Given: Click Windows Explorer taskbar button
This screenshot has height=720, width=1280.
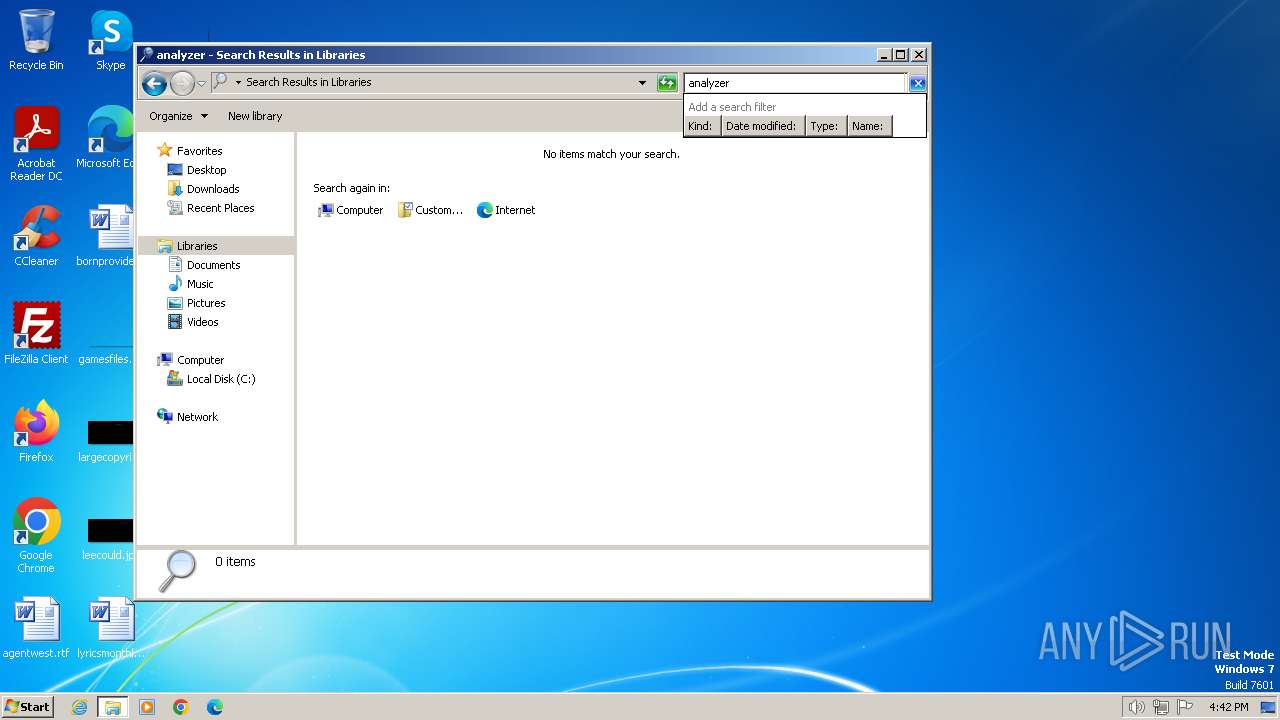Looking at the screenshot, I should pos(113,707).
